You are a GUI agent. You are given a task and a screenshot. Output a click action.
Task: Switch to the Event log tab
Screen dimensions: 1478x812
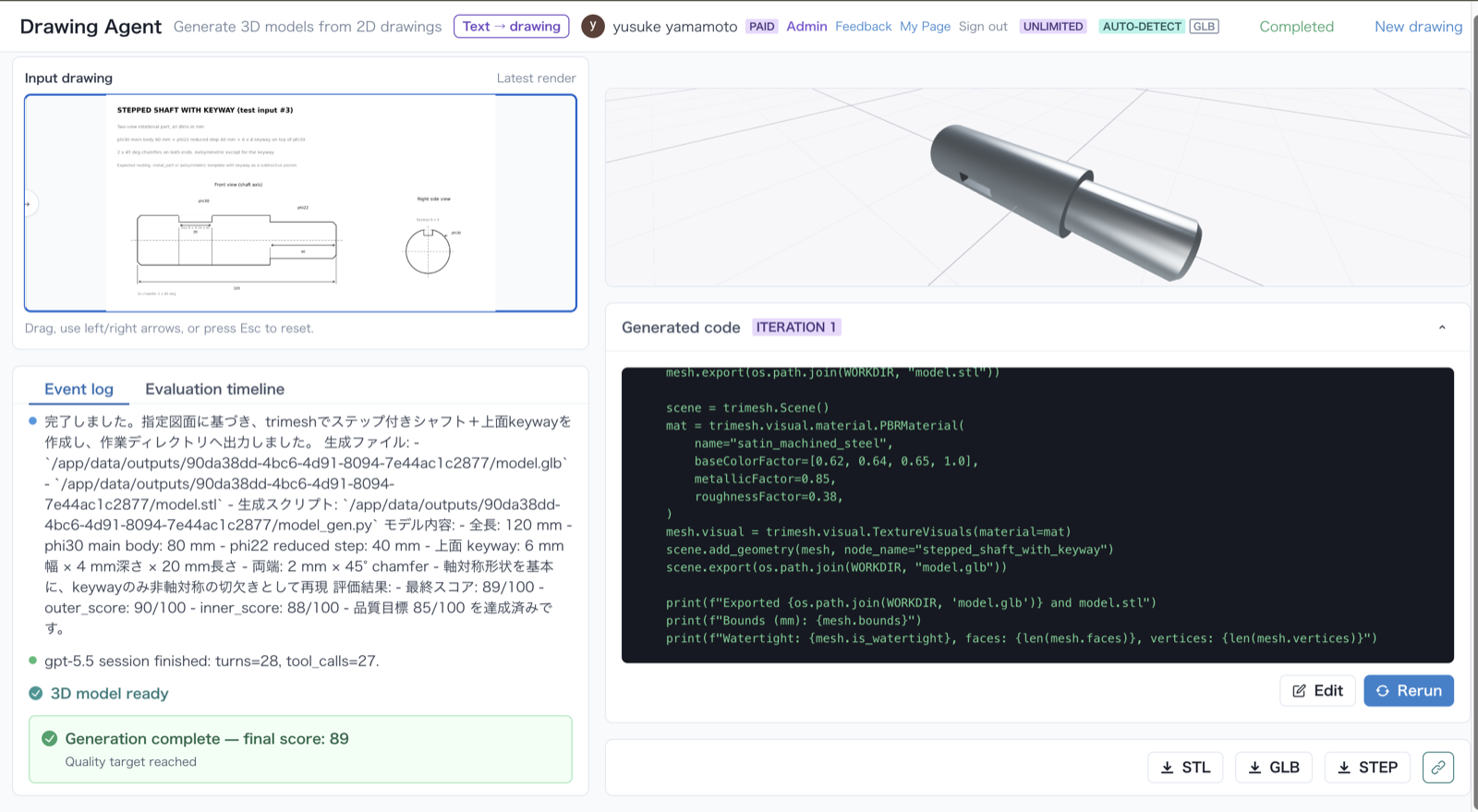(x=79, y=389)
